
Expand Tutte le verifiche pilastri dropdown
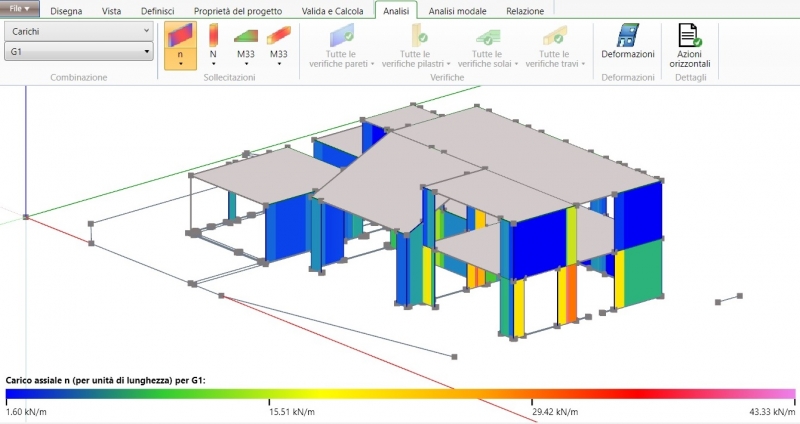(x=448, y=64)
